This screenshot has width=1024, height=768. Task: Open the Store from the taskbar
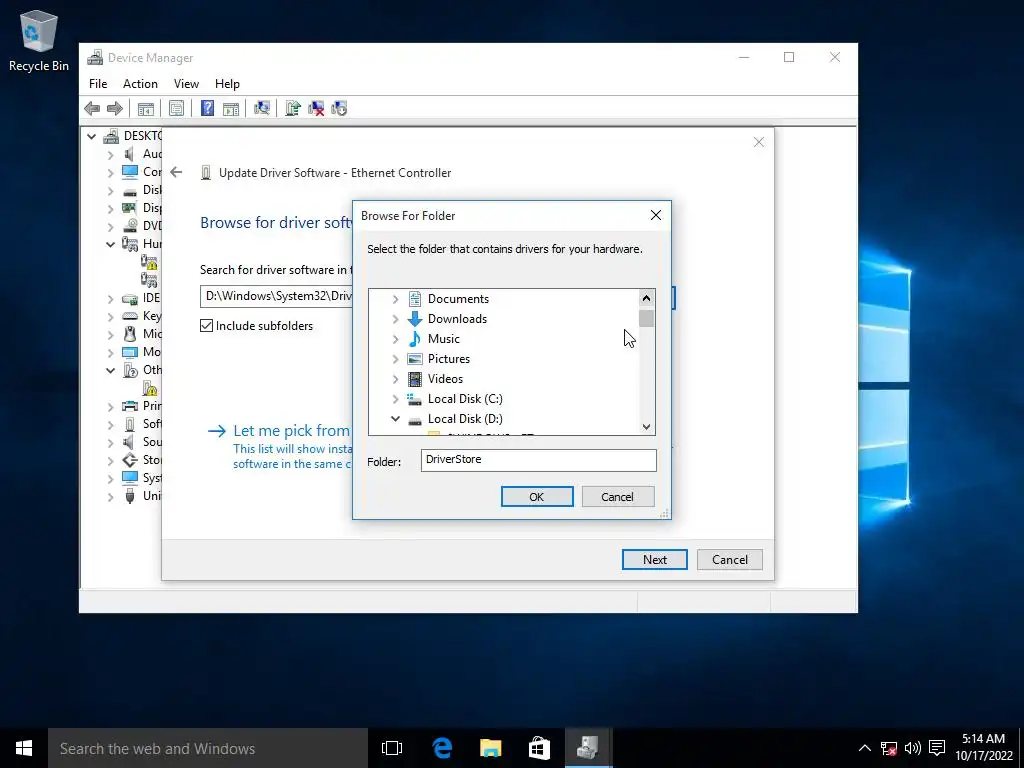tap(539, 748)
